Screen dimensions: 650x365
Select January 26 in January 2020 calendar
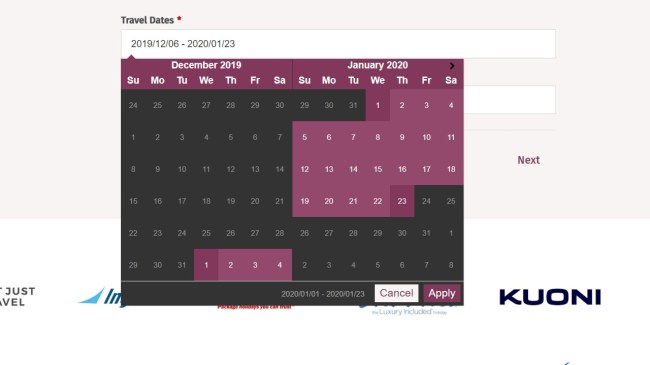pos(304,233)
